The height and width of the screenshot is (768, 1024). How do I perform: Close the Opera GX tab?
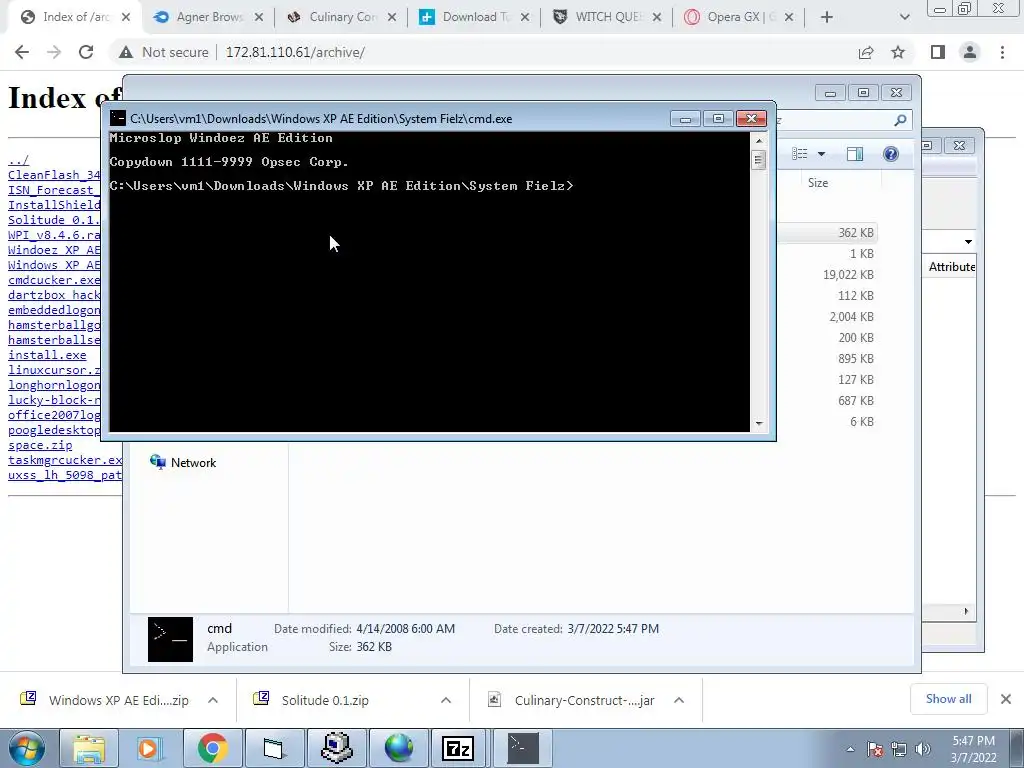[789, 17]
